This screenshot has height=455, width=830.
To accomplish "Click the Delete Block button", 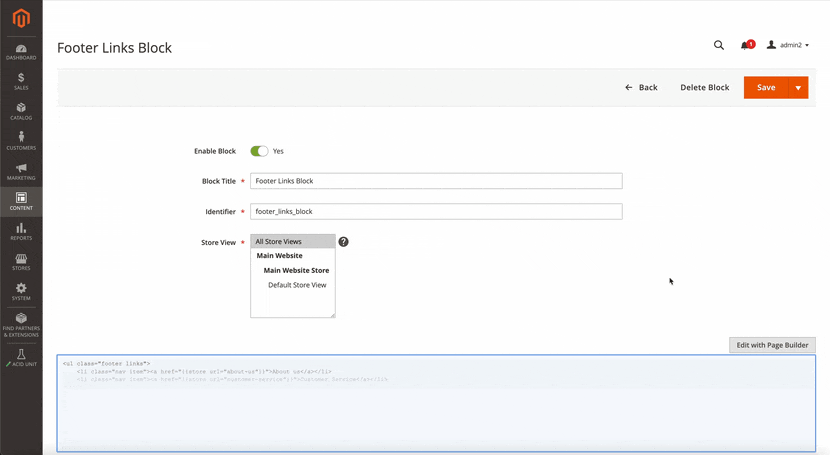I will tap(704, 88).
